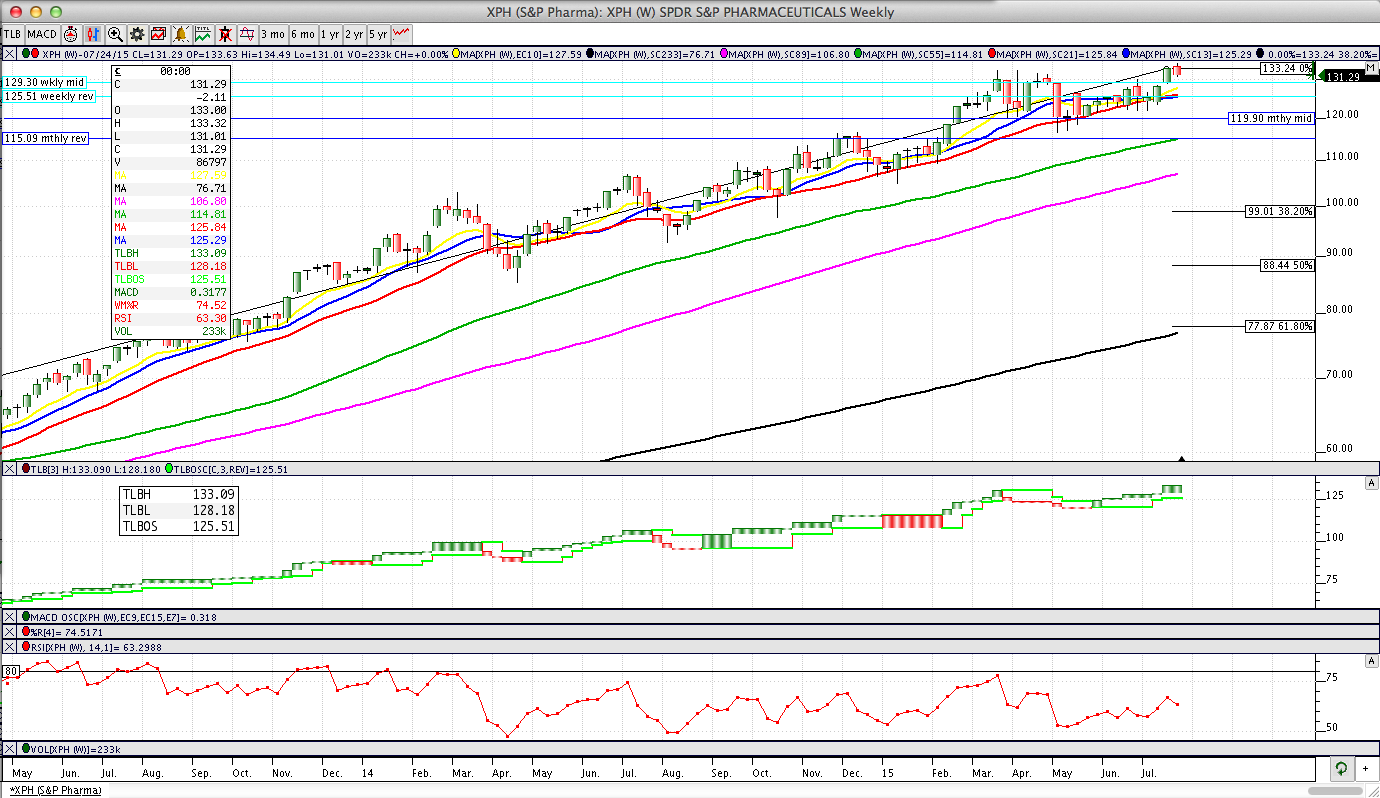Set chart range to 1 yr
The width and height of the screenshot is (1380, 798).
330,33
